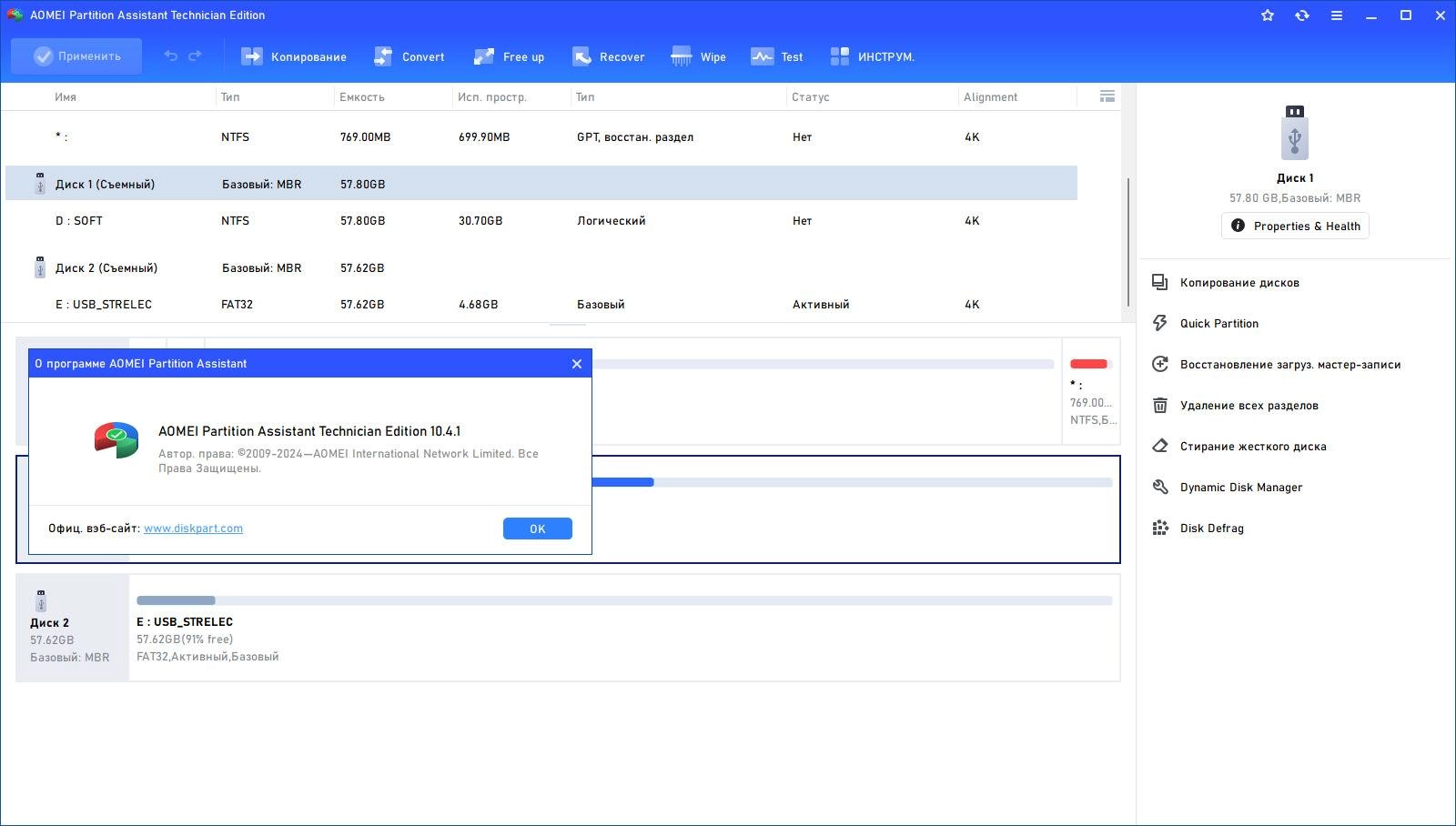Select the D : SOFT partition row
Screen dimensions: 1456x826
click(x=541, y=221)
